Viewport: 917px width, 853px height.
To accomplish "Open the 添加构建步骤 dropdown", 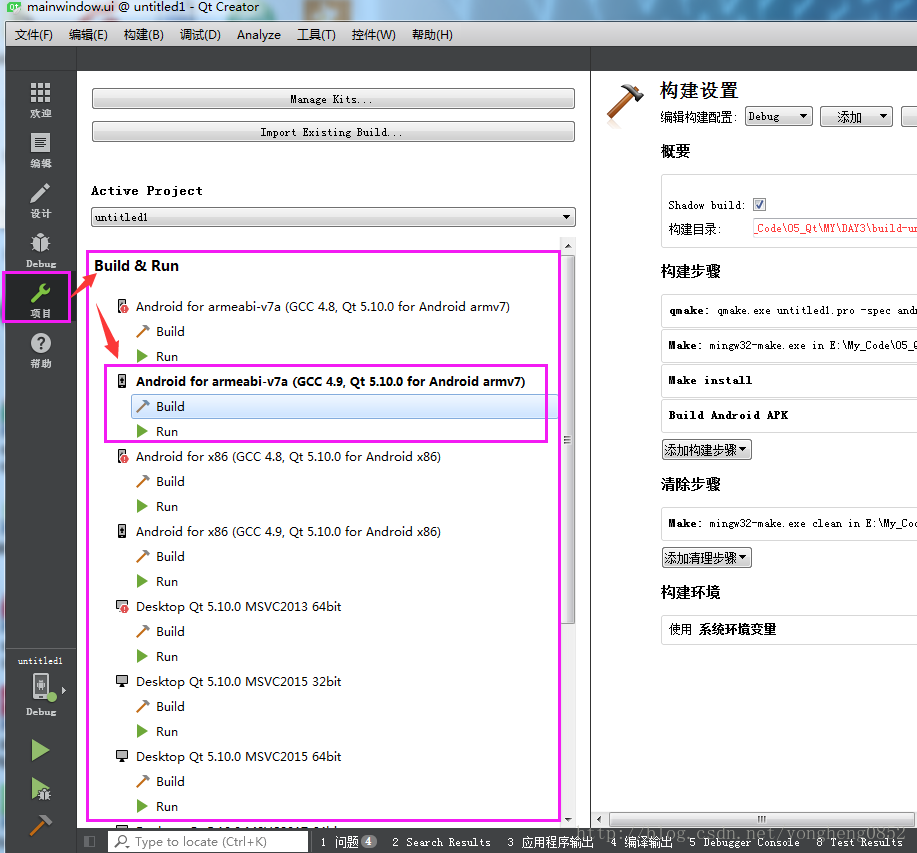I will click(x=706, y=450).
